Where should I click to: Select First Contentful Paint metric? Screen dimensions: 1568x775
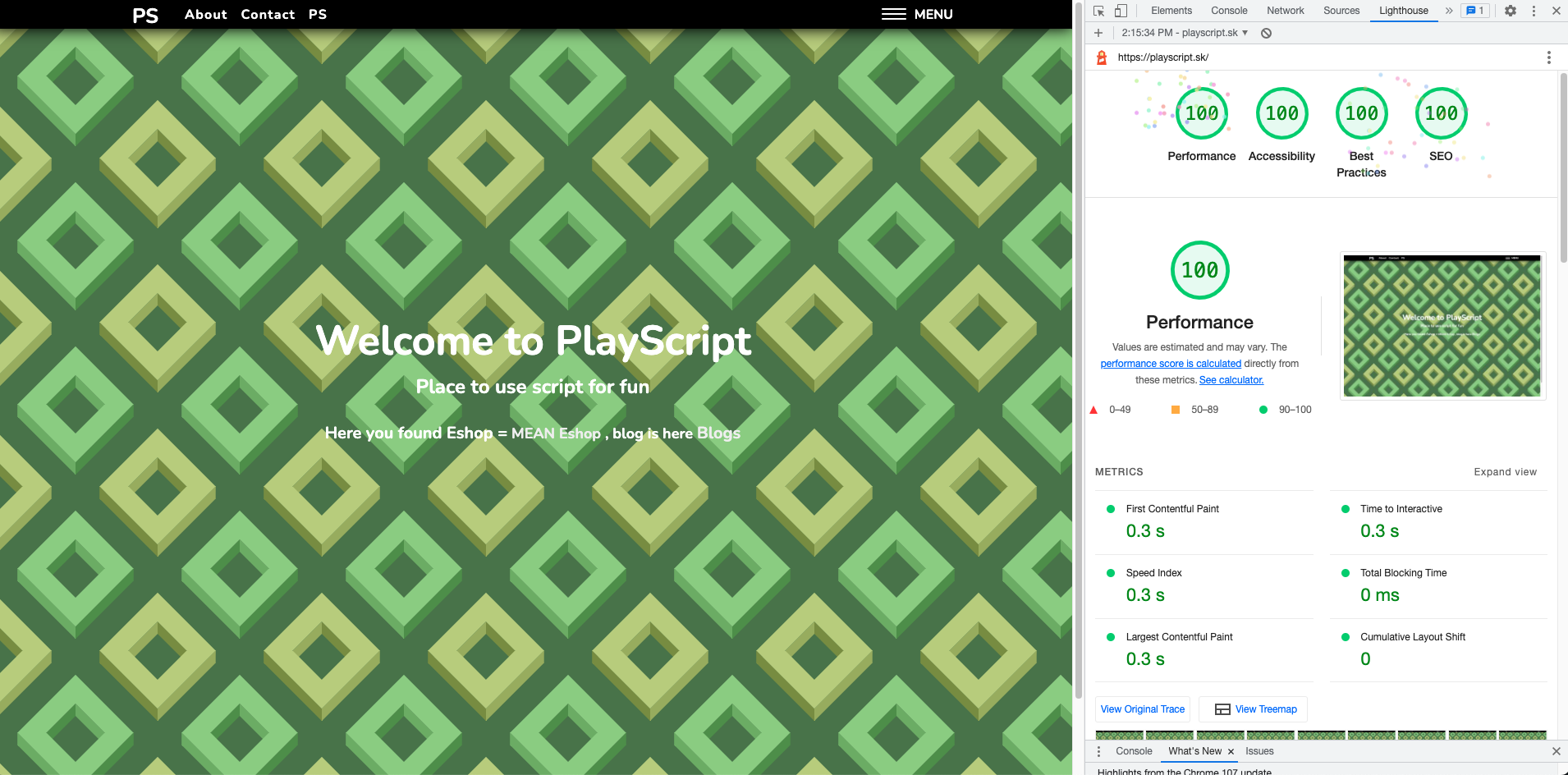click(x=1204, y=522)
